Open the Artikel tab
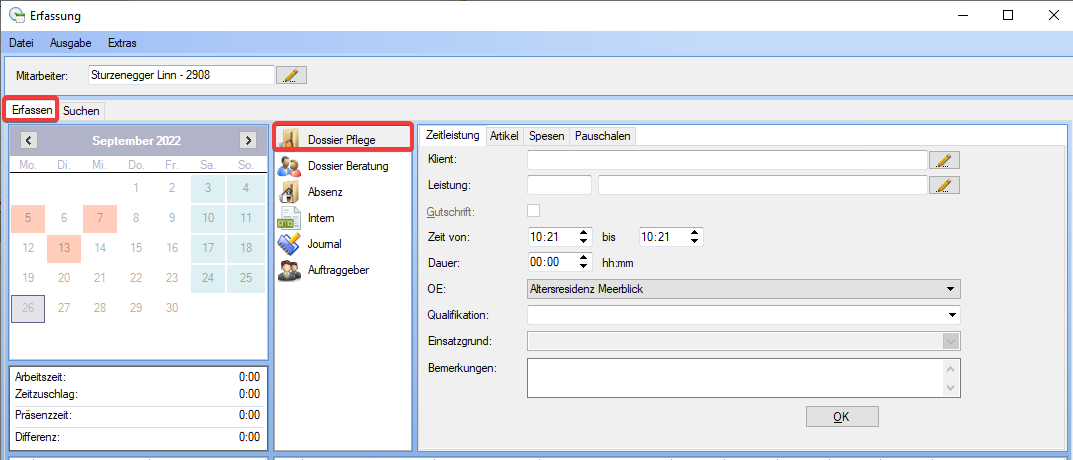This screenshot has height=460, width=1073. [x=504, y=136]
